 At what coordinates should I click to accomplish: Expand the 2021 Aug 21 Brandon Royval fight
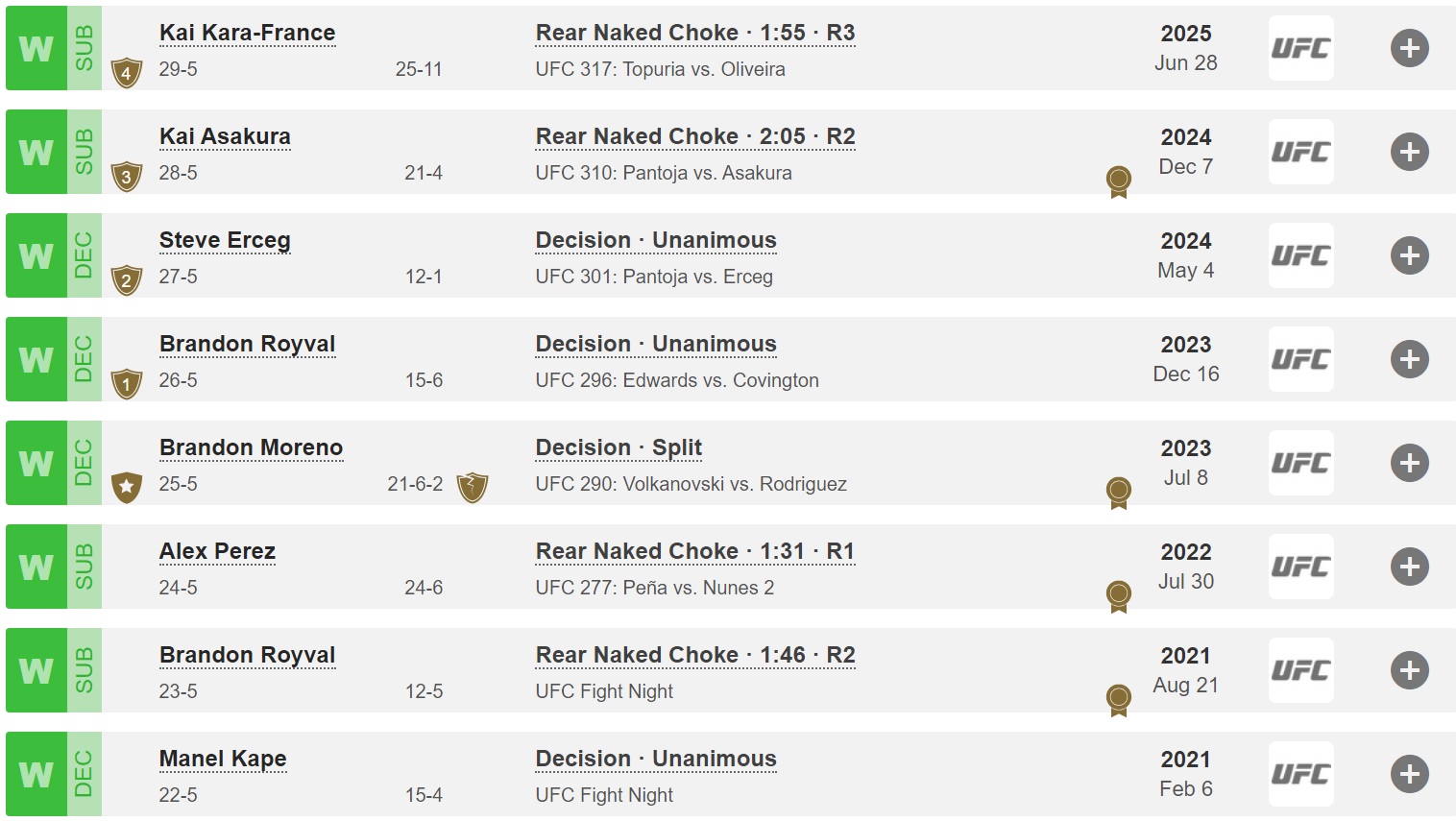click(x=1409, y=670)
